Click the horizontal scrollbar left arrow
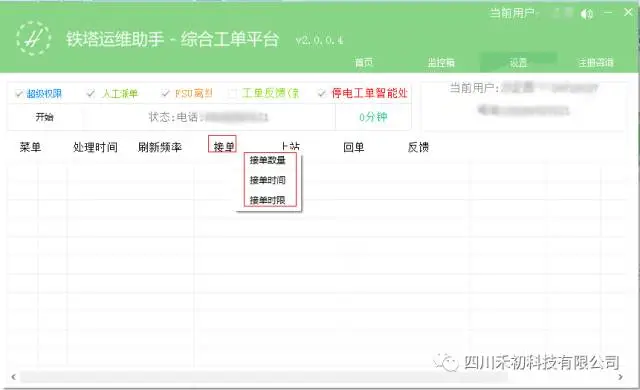The height and width of the screenshot is (390, 640). pos(13,377)
